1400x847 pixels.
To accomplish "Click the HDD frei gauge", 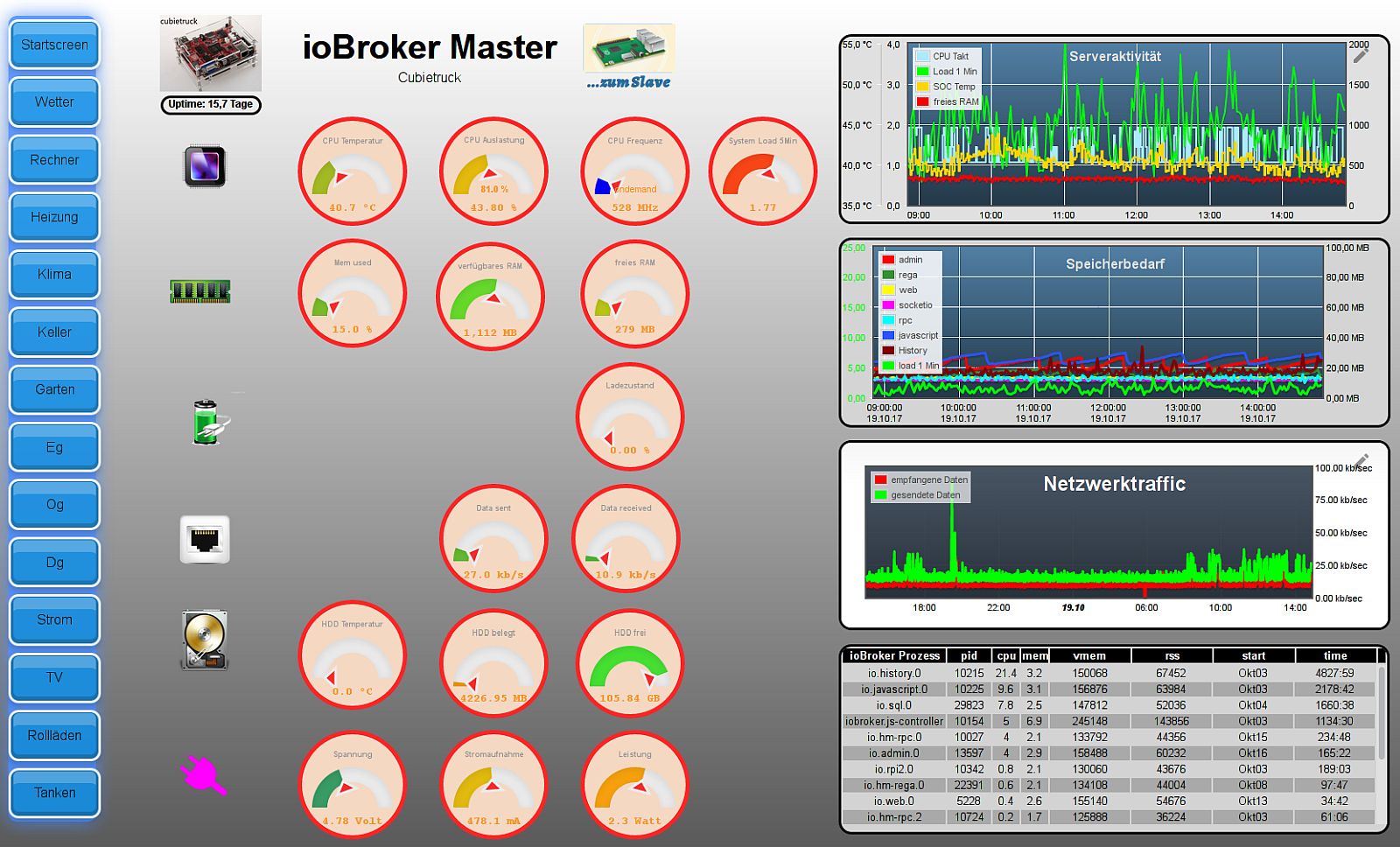I will click(x=629, y=662).
